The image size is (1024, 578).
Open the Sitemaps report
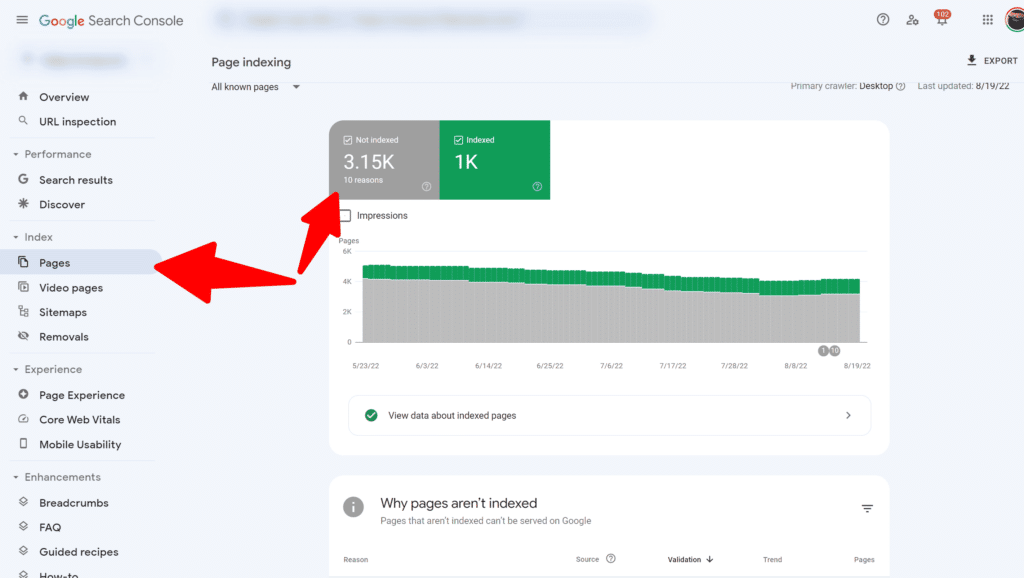(x=63, y=312)
